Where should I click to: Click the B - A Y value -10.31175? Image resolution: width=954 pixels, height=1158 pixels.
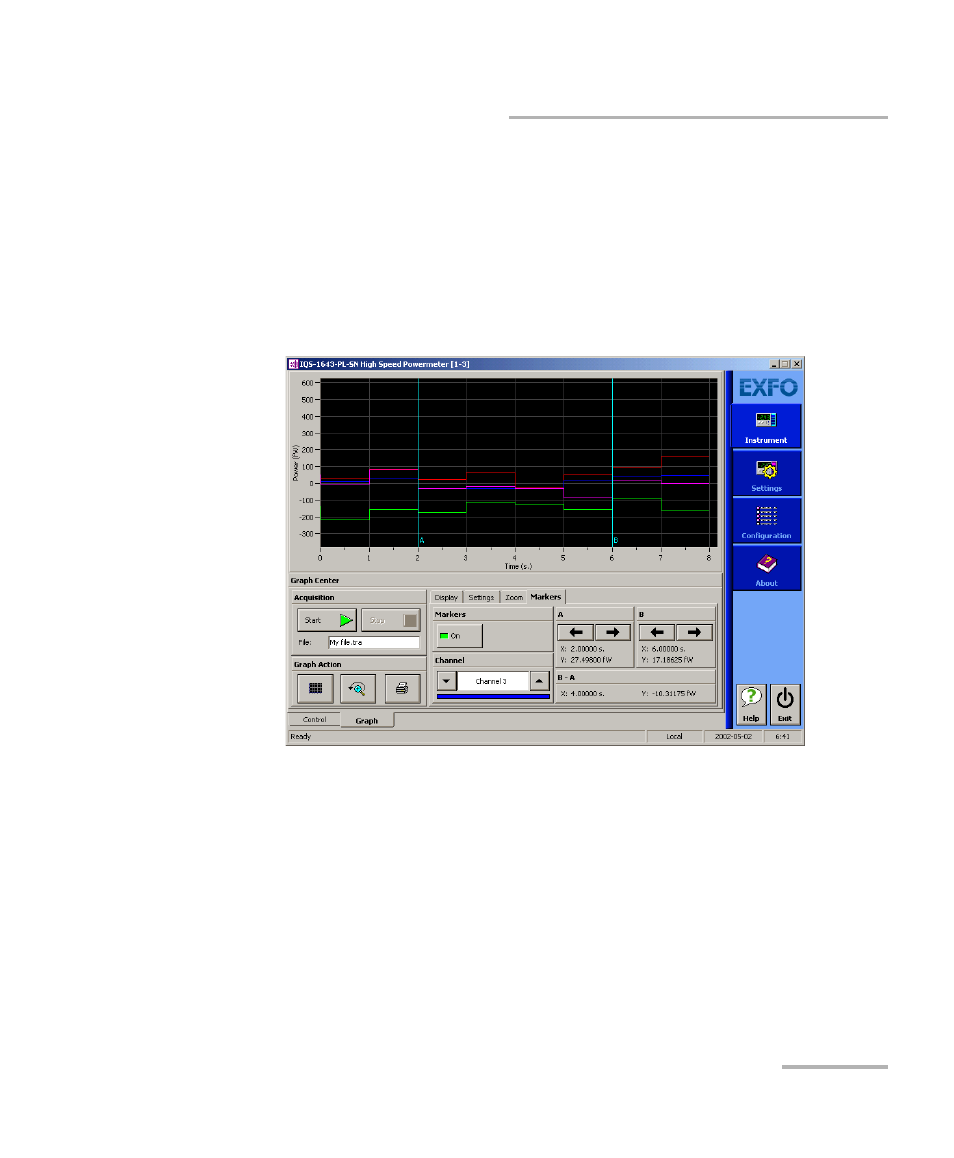click(x=669, y=693)
